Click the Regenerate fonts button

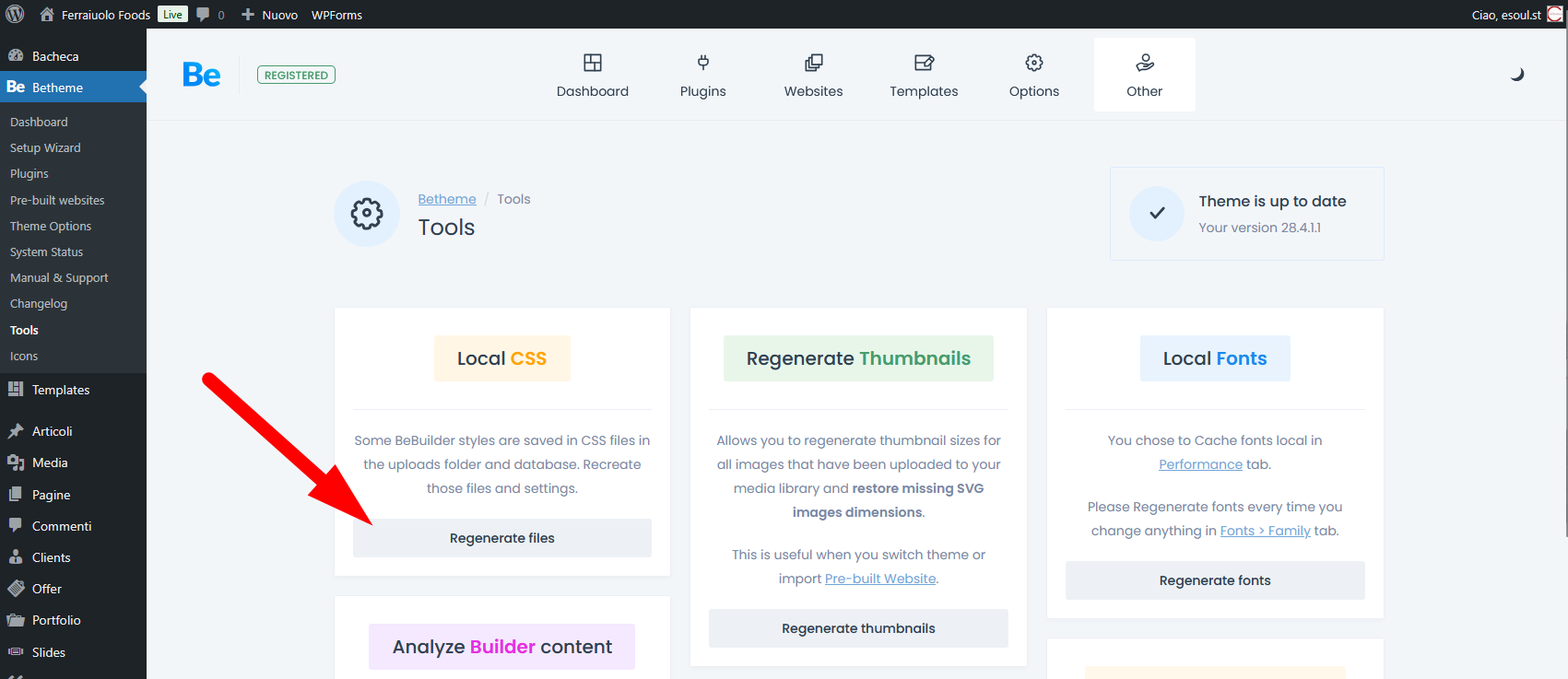(1215, 580)
